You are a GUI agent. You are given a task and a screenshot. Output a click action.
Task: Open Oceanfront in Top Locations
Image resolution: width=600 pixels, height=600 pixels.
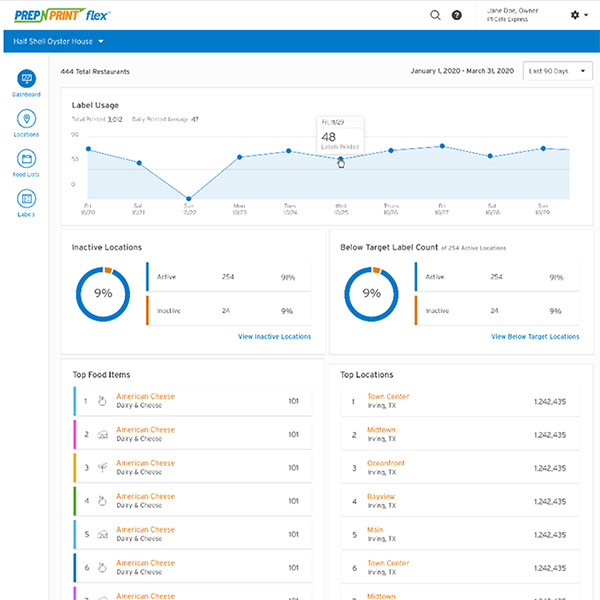tap(386, 463)
